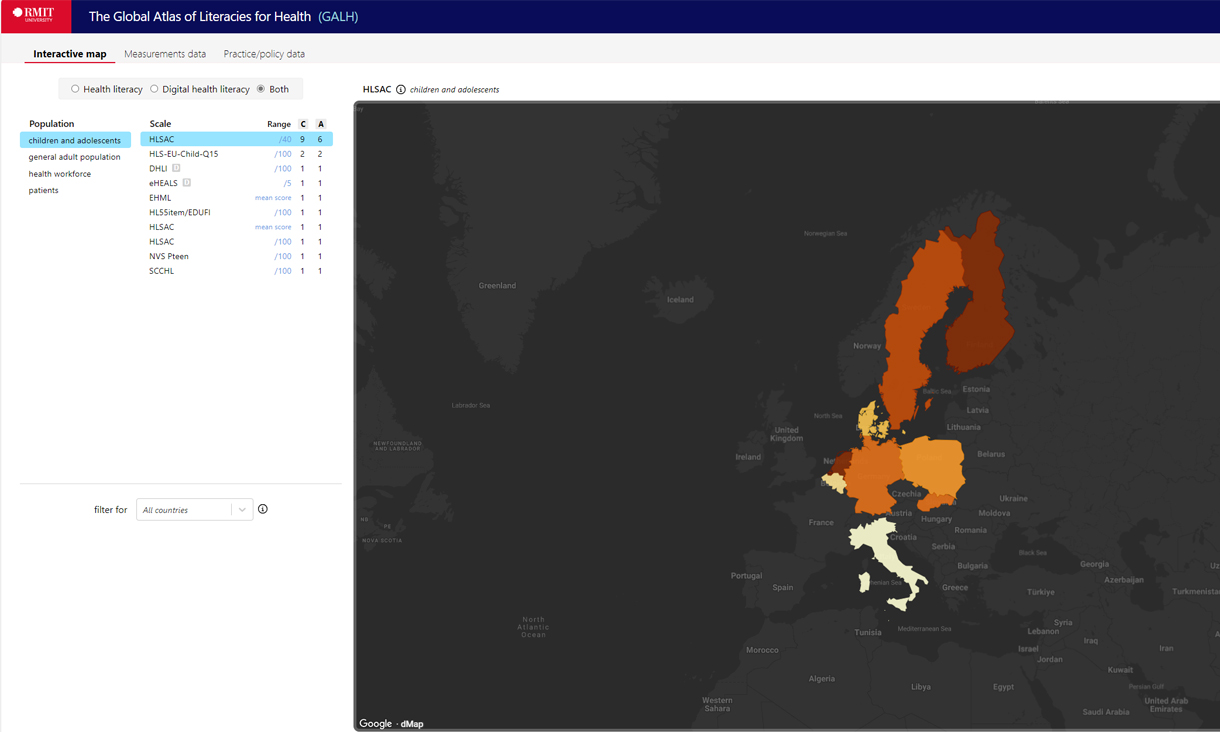Viewport: 1220px width, 732px height.
Task: Open the Practice/policy data tab
Action: point(263,53)
